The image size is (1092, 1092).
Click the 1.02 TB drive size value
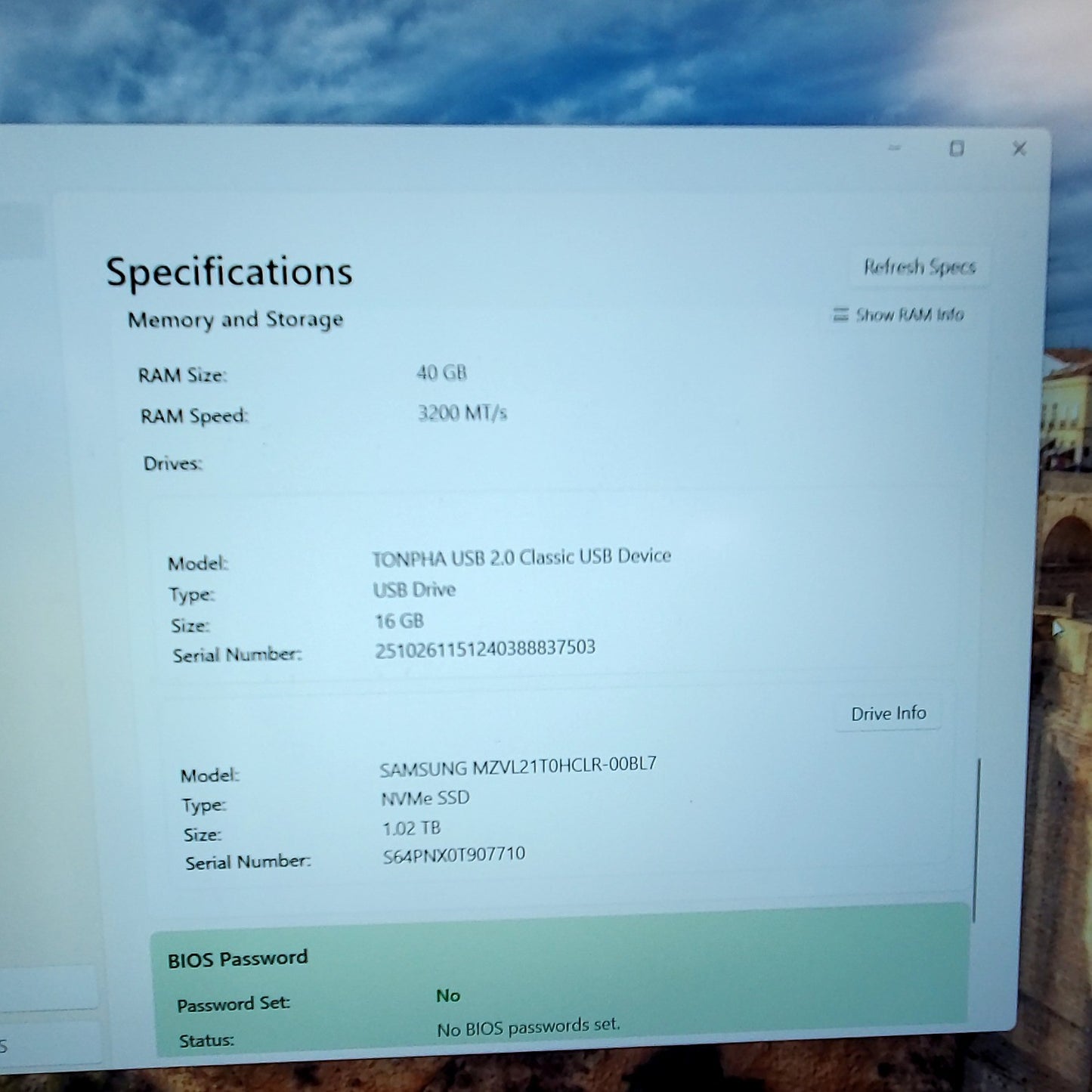pos(411,828)
